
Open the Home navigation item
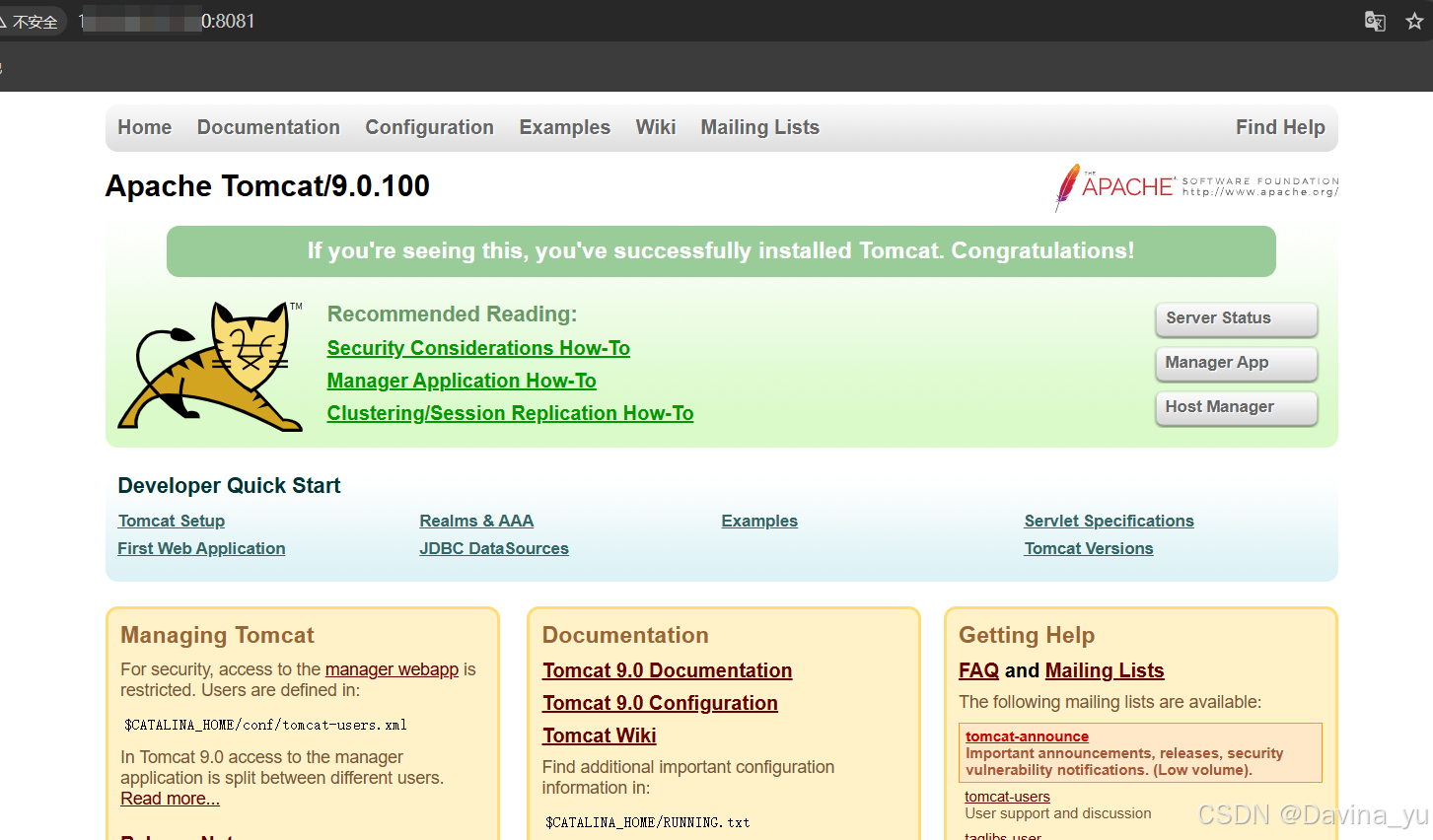pos(144,127)
